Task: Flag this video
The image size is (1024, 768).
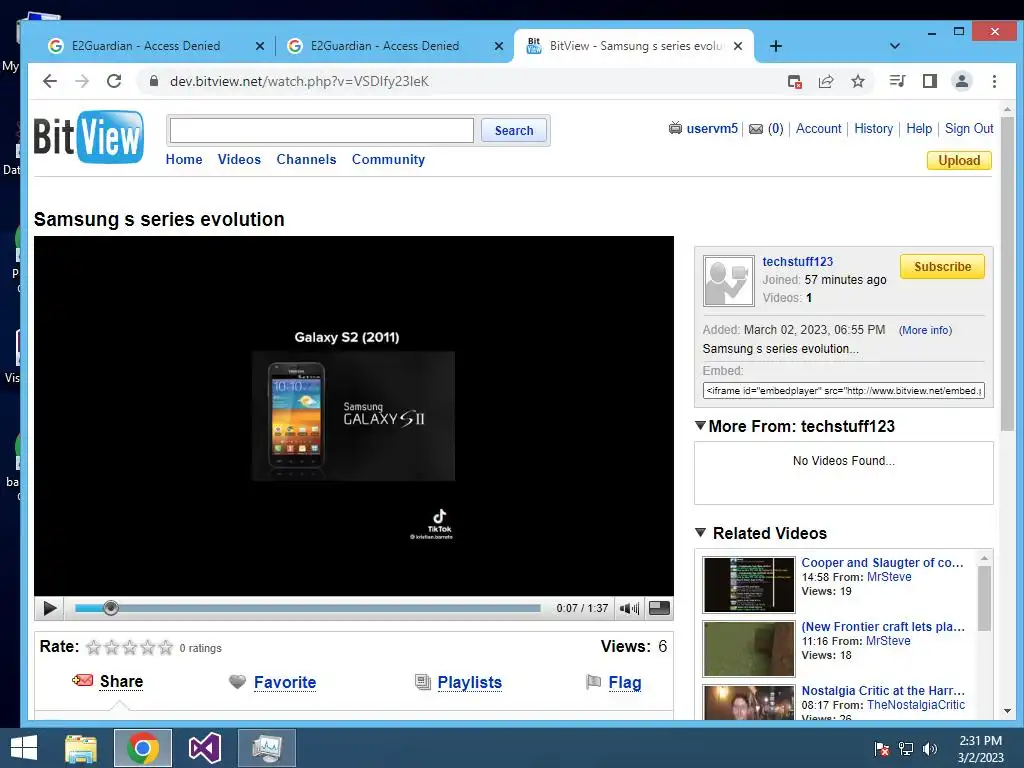Action: pyautogui.click(x=625, y=682)
